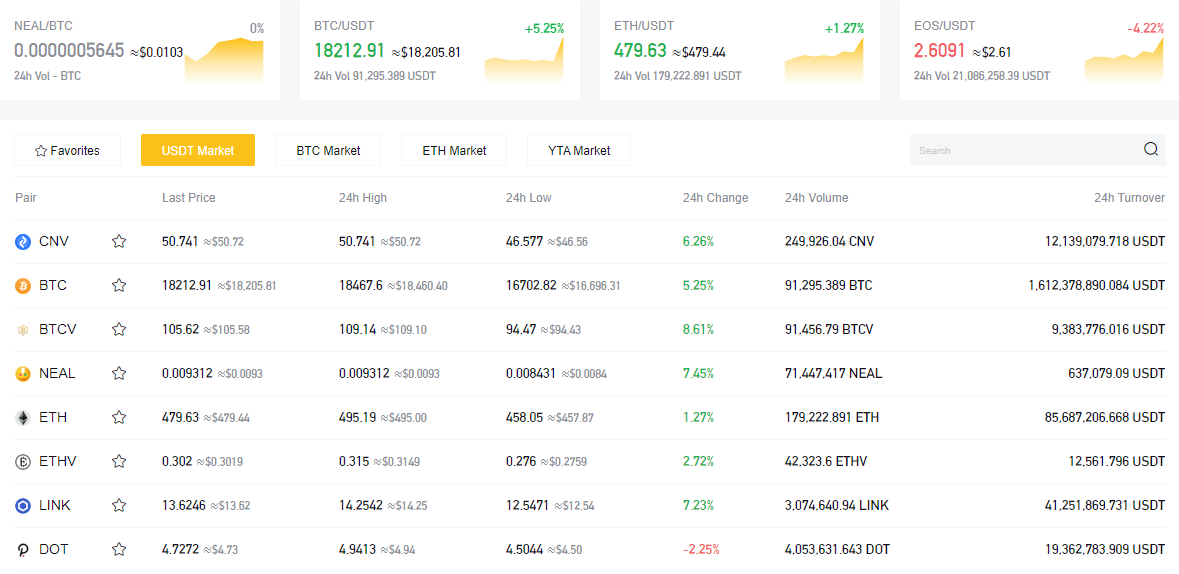Sort by the 24h Volume column header
This screenshot has width=1179, height=574.
(817, 198)
